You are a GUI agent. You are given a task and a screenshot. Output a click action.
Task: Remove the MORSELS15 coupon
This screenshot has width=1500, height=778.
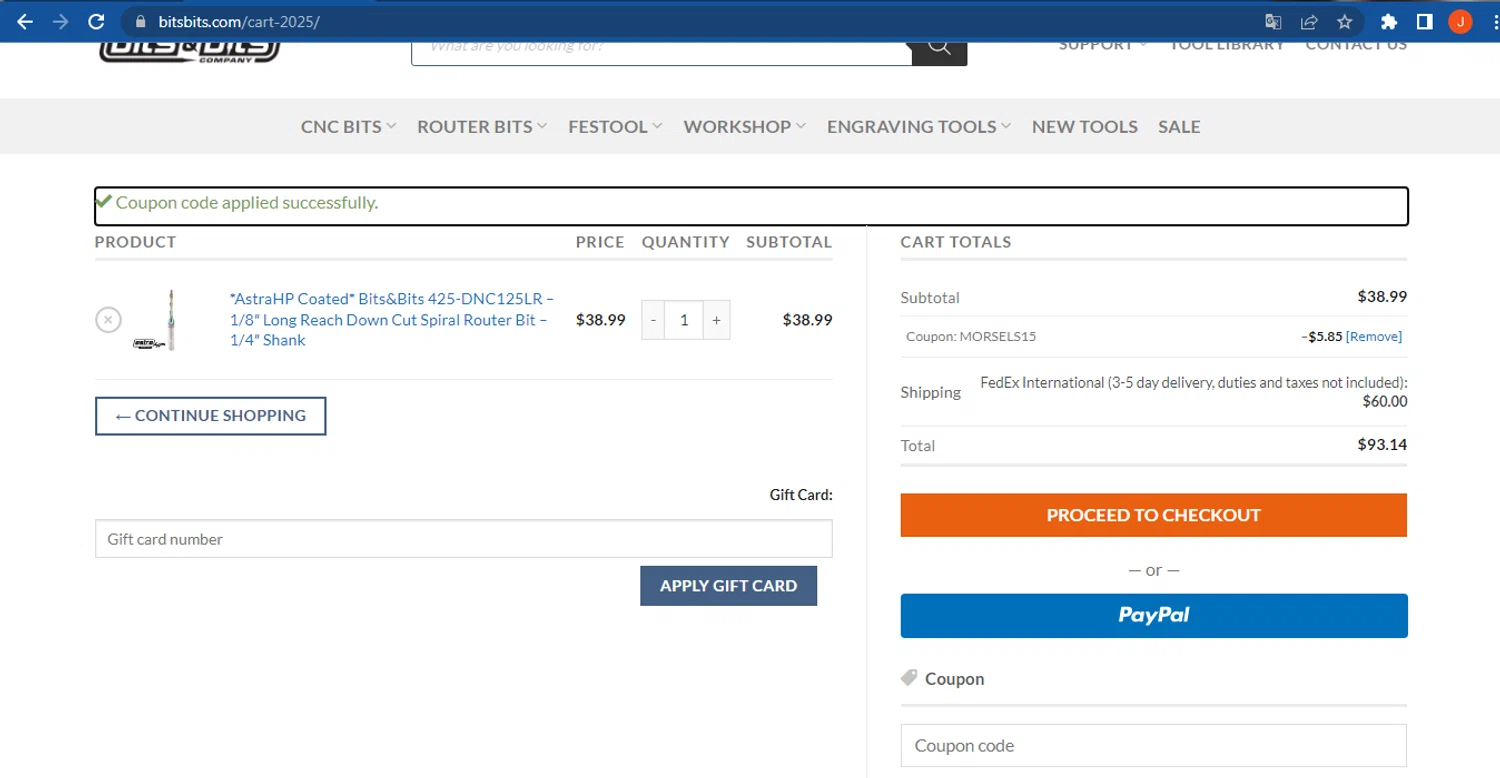point(1374,336)
